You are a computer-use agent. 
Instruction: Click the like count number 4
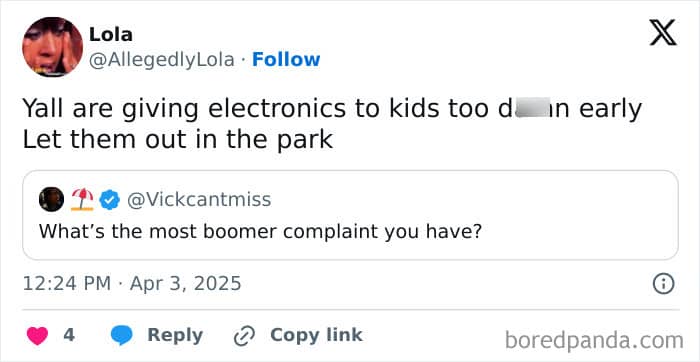69,335
